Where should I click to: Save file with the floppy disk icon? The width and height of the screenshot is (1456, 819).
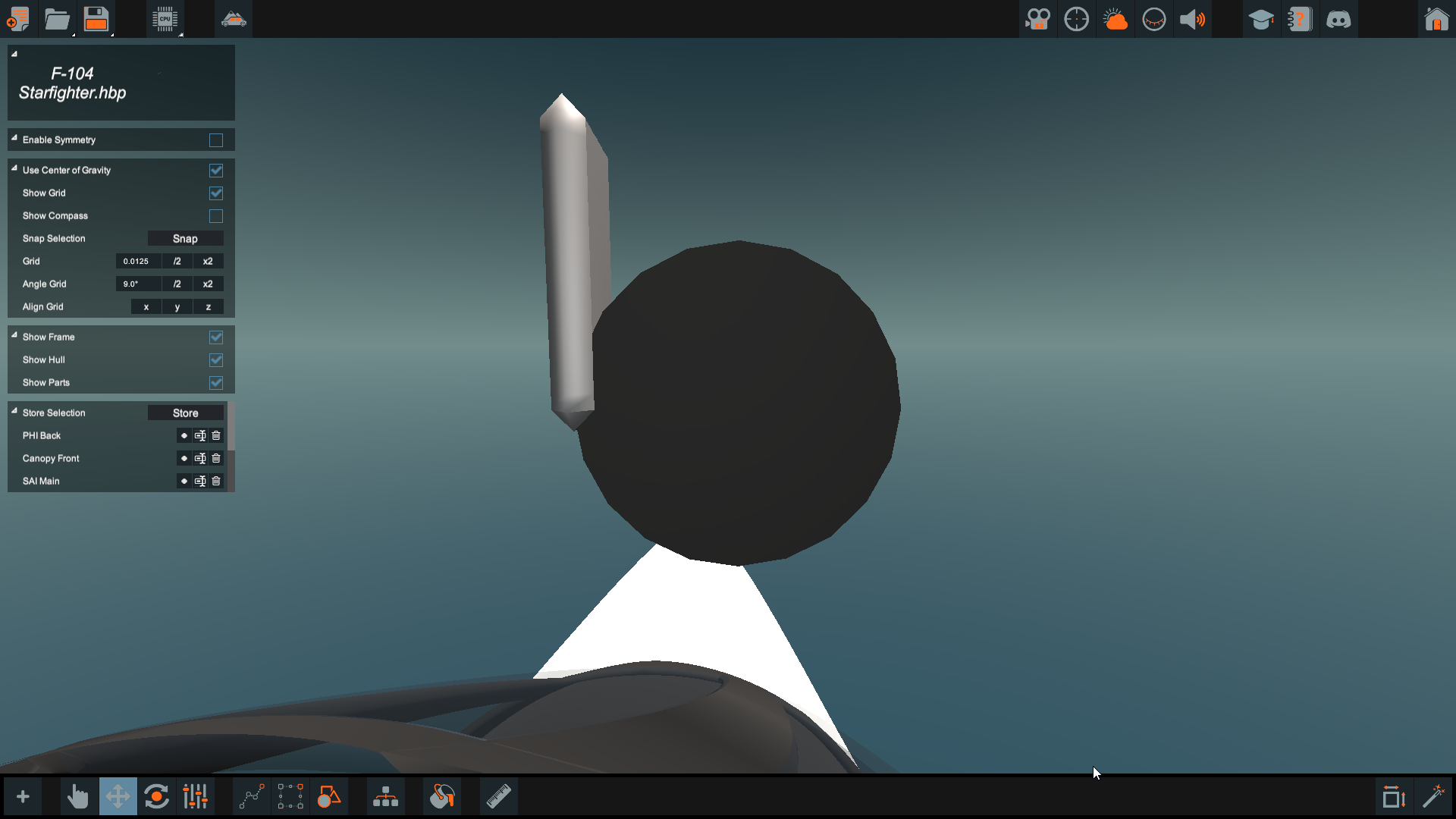coord(96,19)
